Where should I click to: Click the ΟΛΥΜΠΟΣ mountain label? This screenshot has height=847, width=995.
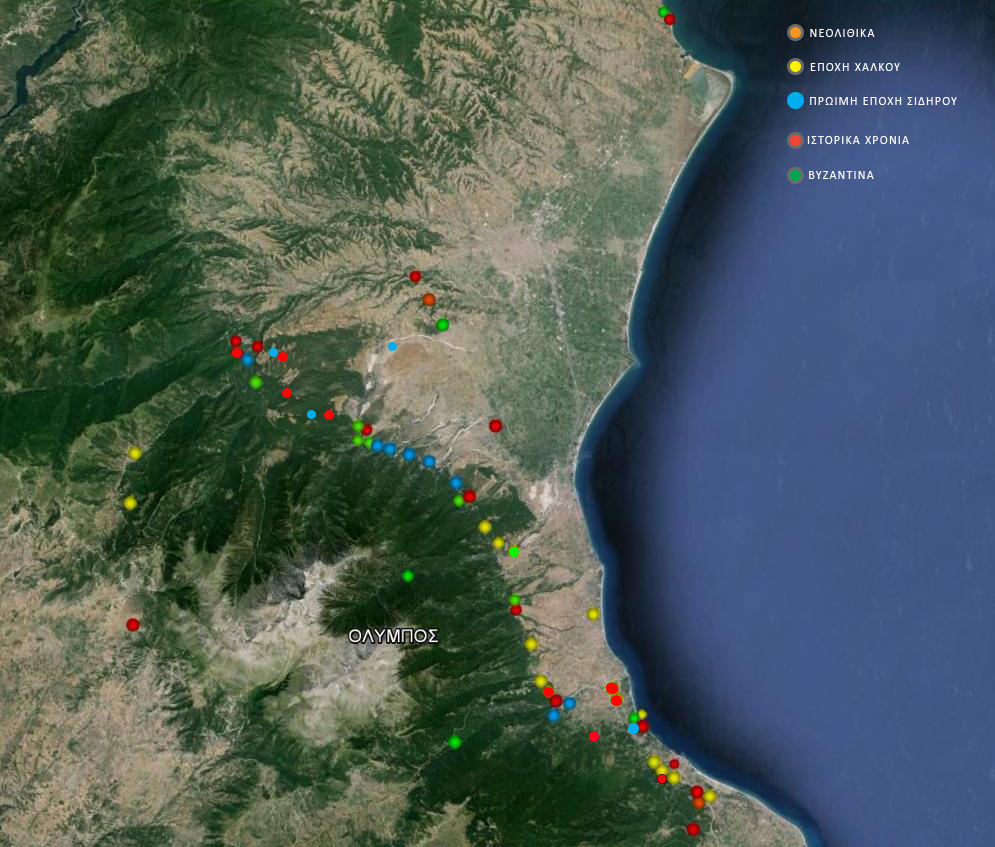(393, 636)
